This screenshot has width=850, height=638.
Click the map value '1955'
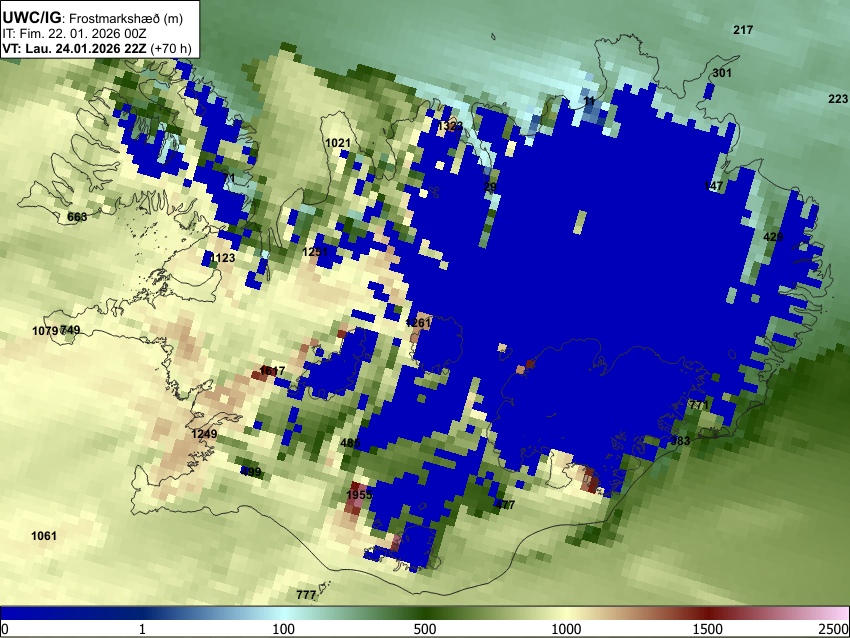pos(359,494)
